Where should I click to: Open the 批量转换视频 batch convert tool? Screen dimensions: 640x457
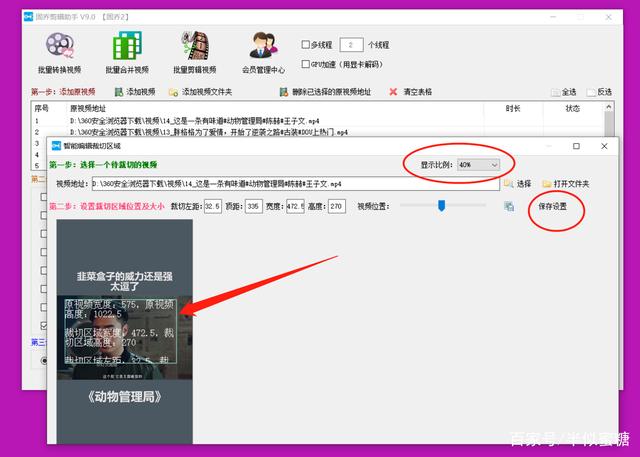tap(60, 53)
